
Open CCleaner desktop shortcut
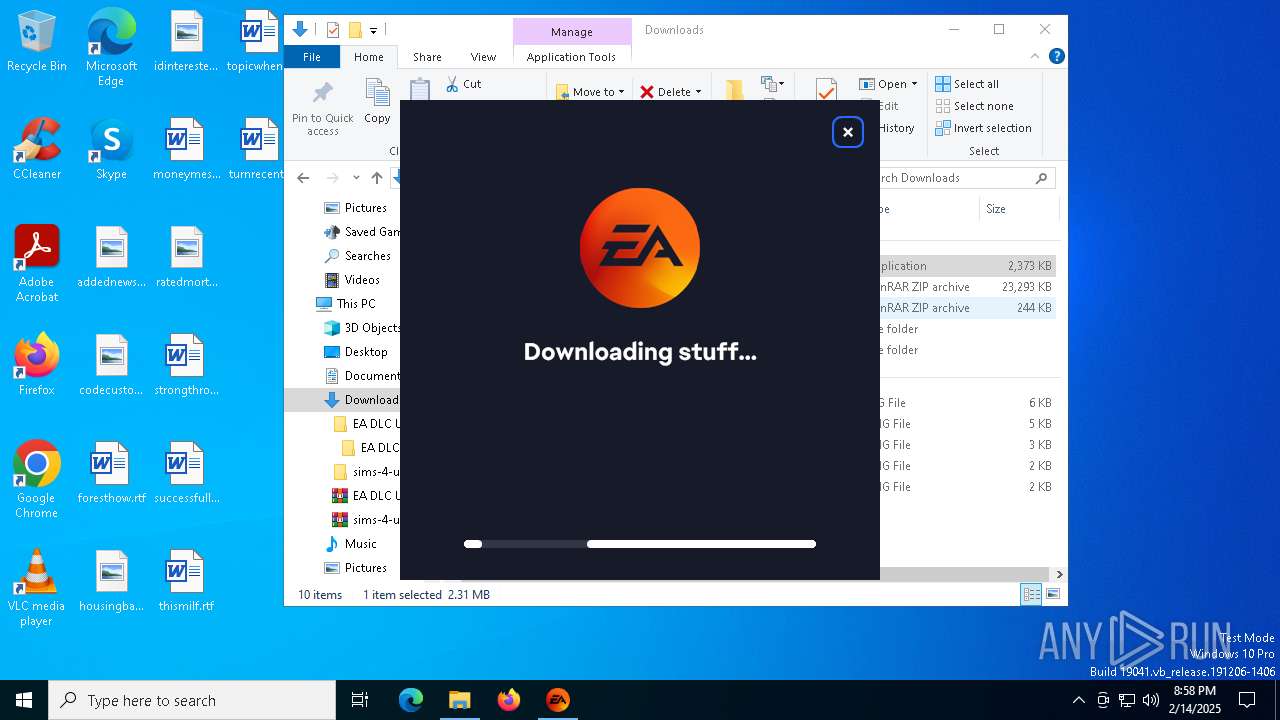coord(37,149)
